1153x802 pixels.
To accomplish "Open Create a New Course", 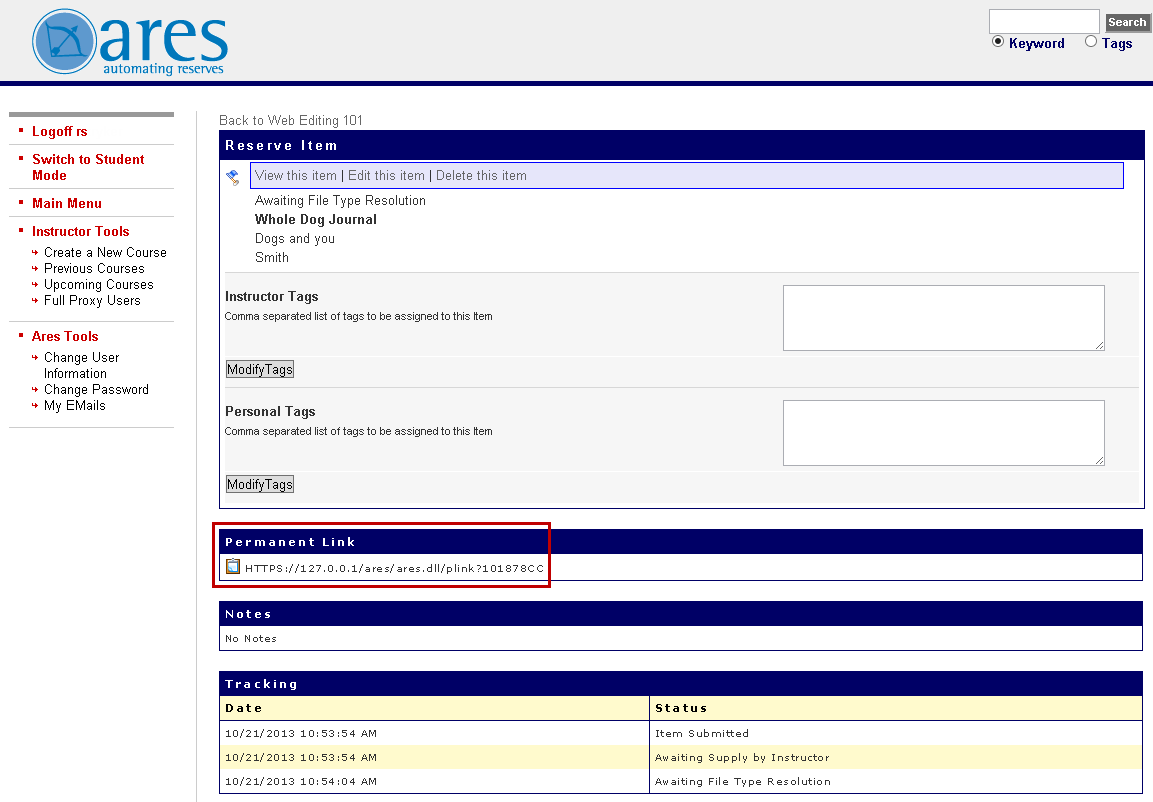I will click(x=104, y=252).
